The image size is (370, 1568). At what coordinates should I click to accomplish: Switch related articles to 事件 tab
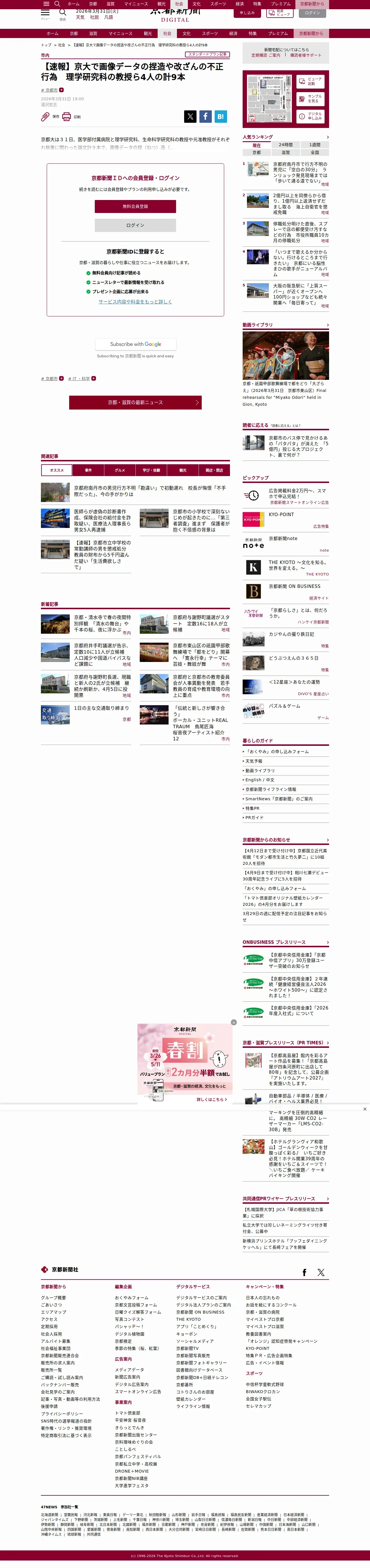pos(88,470)
